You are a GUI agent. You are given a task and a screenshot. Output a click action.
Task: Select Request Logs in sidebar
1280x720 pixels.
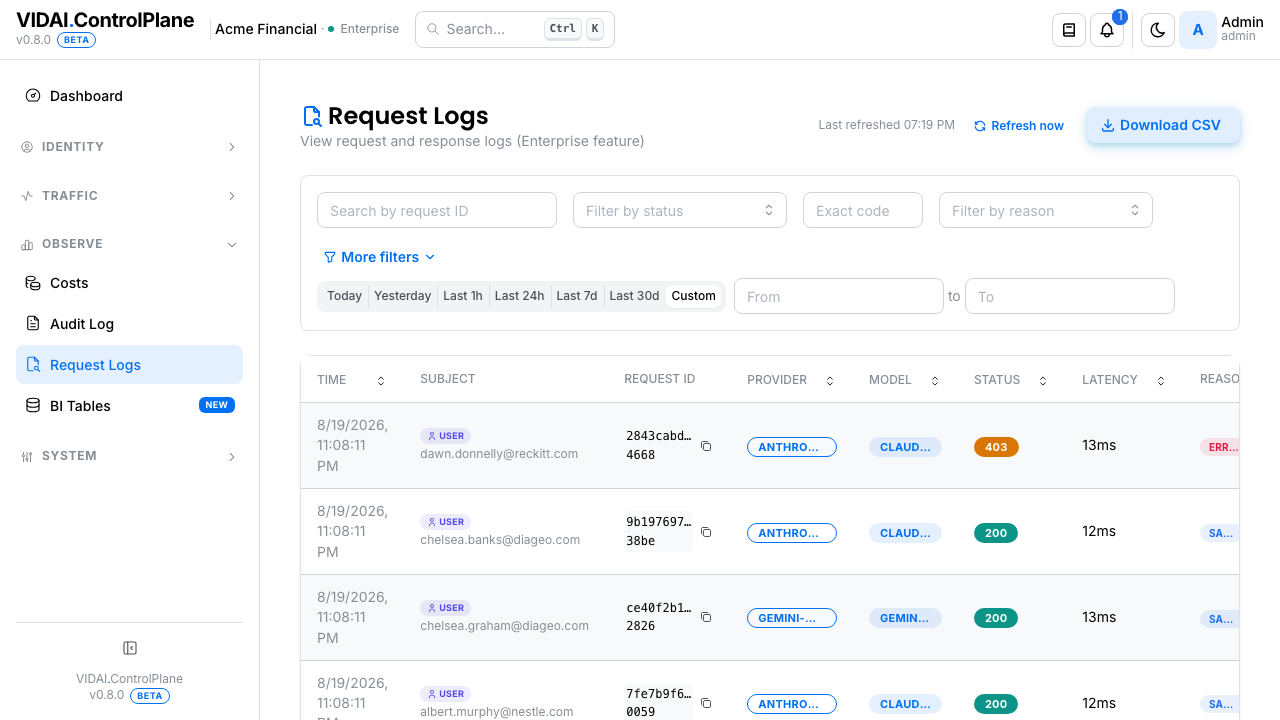[129, 365]
